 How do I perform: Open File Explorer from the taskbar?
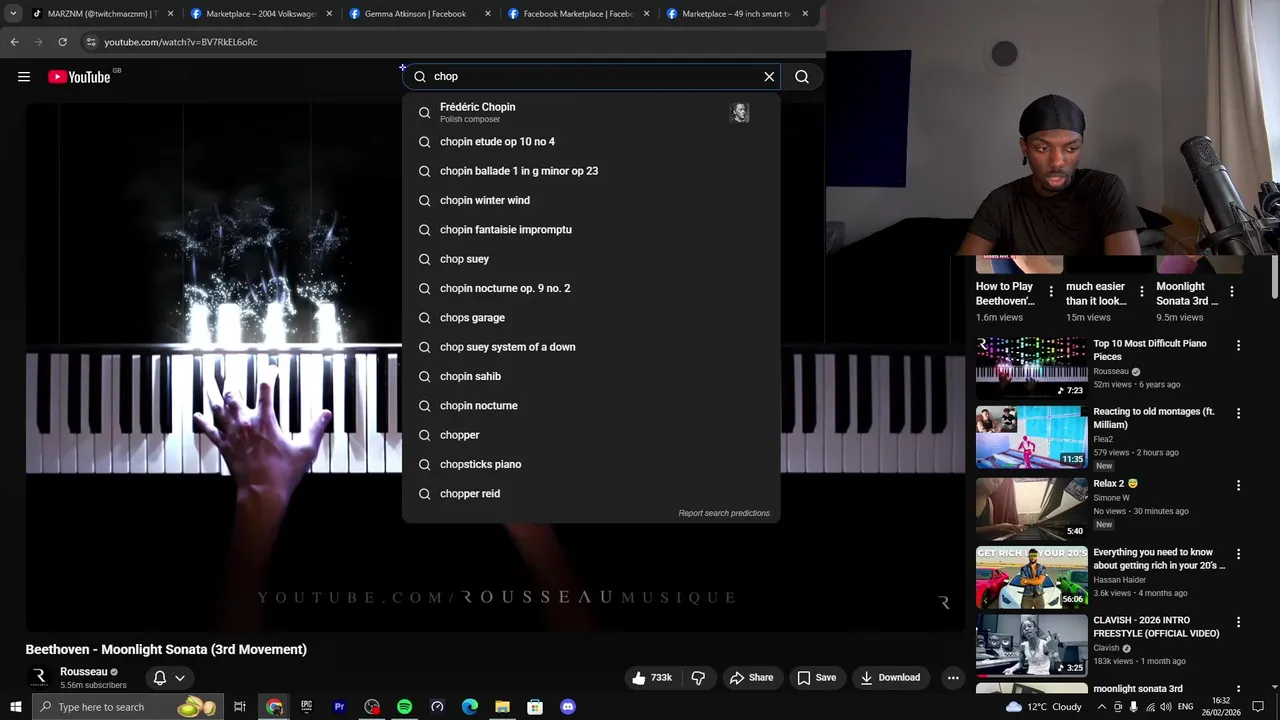tap(502, 707)
